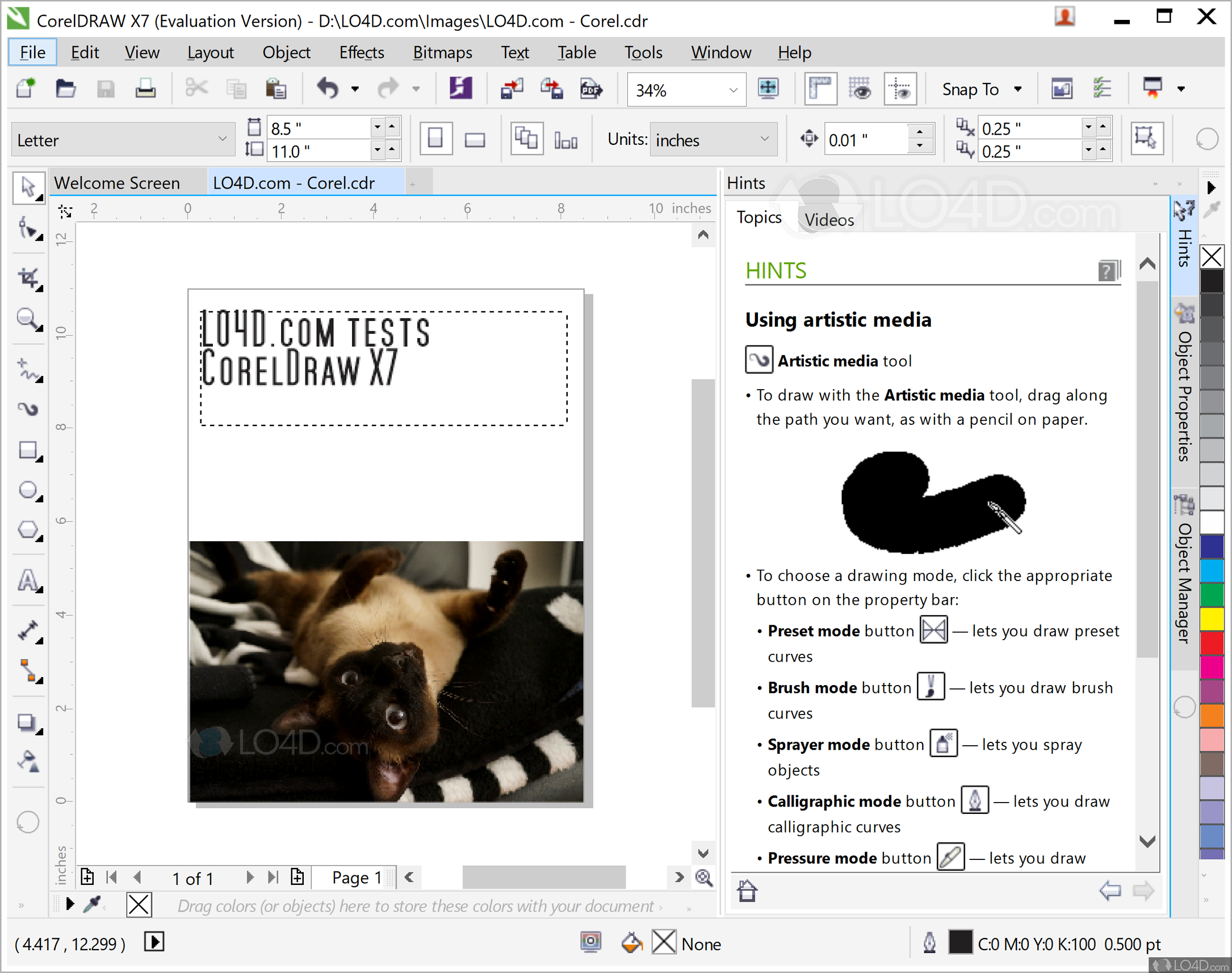
Task: Expand the Letter page size dropdown
Action: pyautogui.click(x=222, y=140)
